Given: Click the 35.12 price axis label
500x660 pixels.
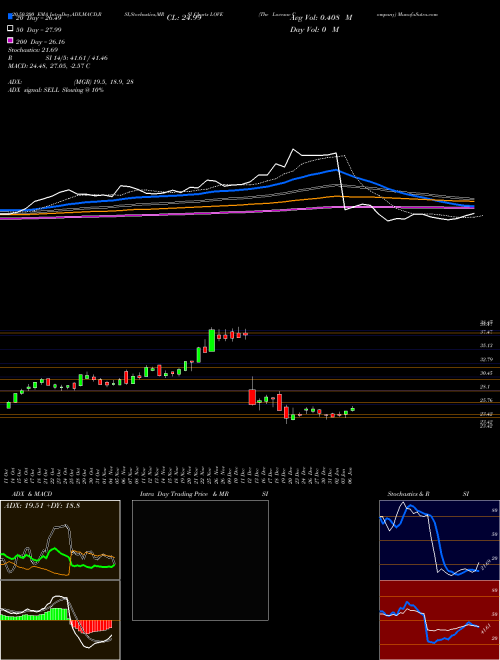Looking at the screenshot, I should click(487, 345).
